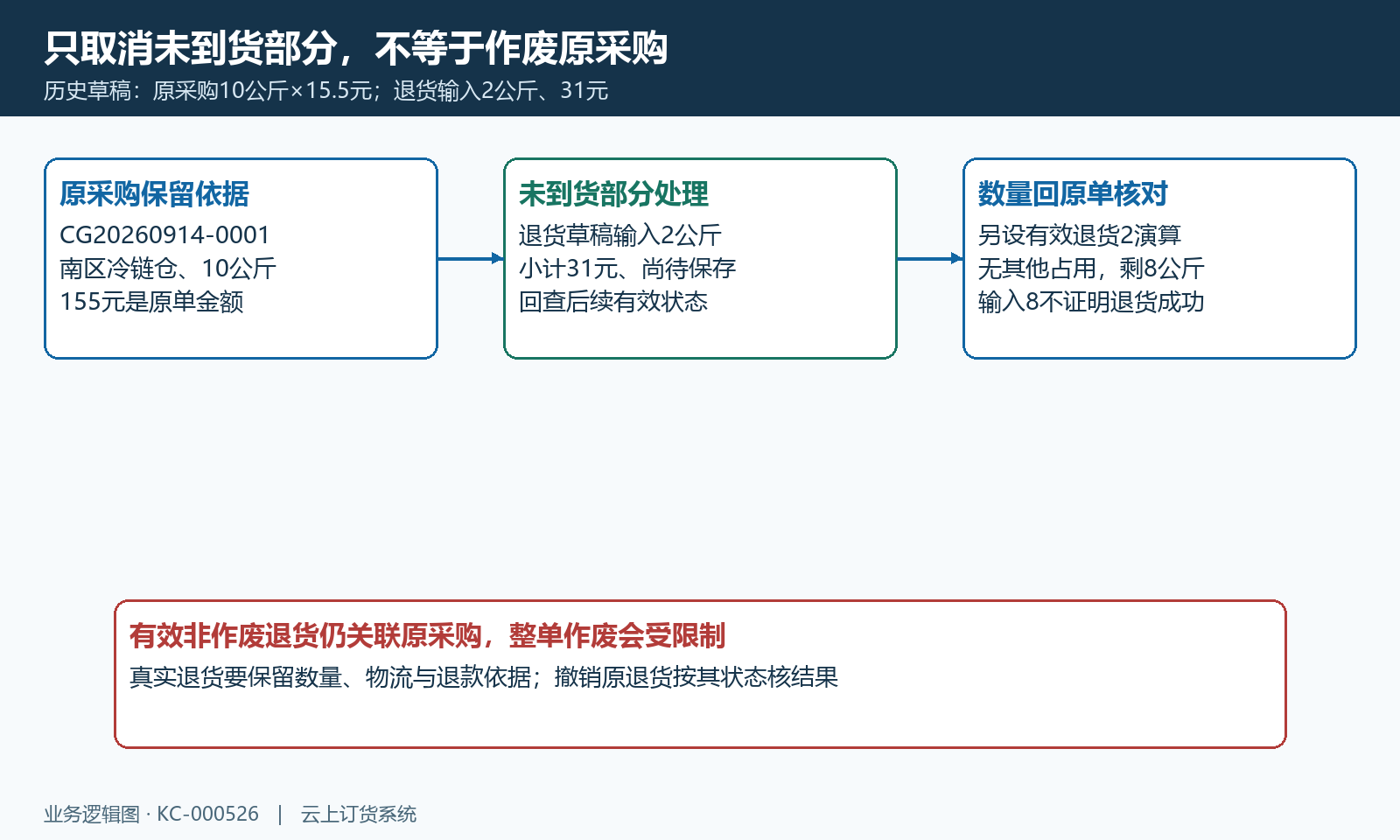1400x840 pixels.
Task: Select the line 另设有效退货2演算
Action: click(x=1080, y=234)
